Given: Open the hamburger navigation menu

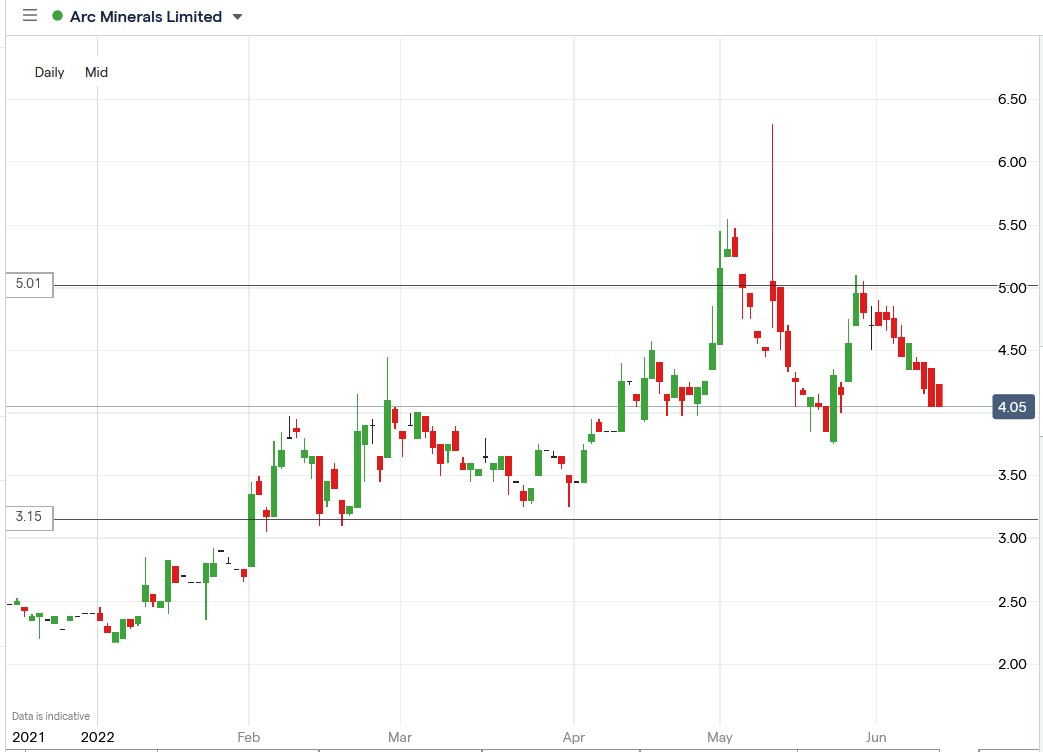Looking at the screenshot, I should coord(28,16).
